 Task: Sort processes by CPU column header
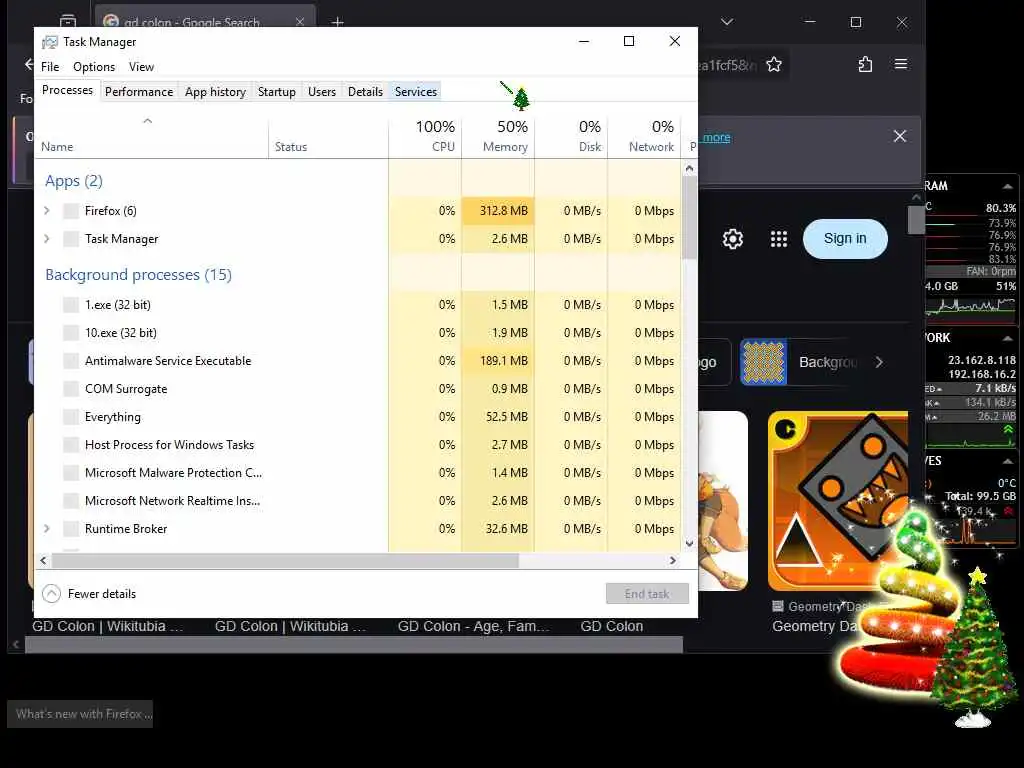pos(425,136)
